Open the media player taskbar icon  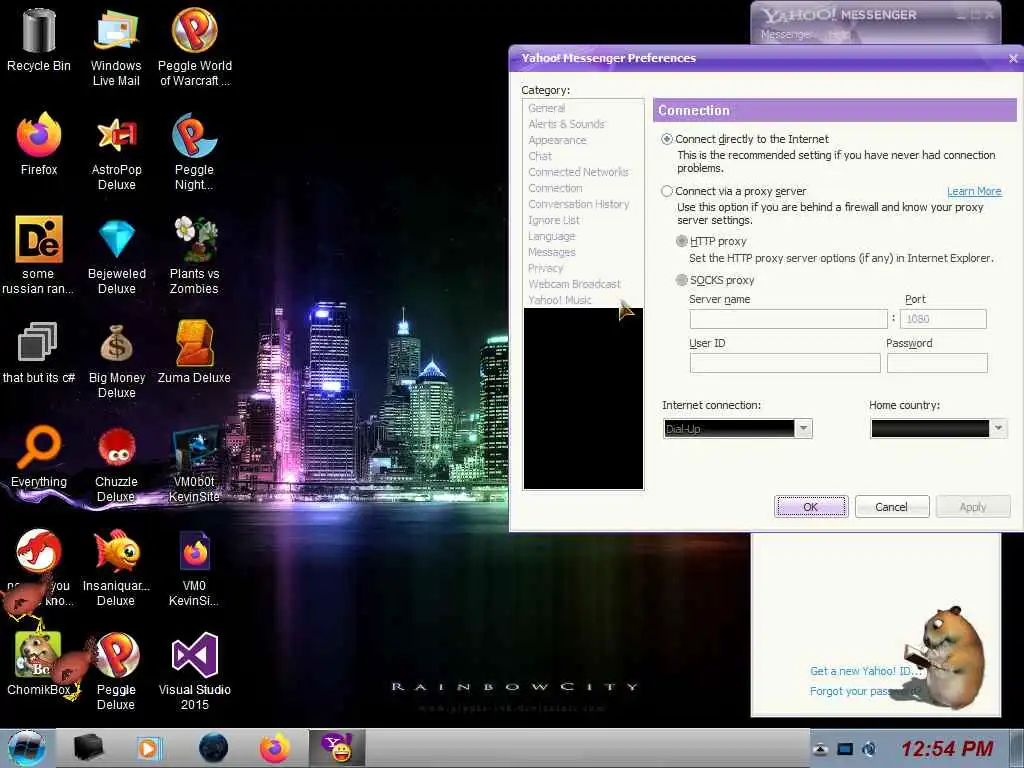148,748
